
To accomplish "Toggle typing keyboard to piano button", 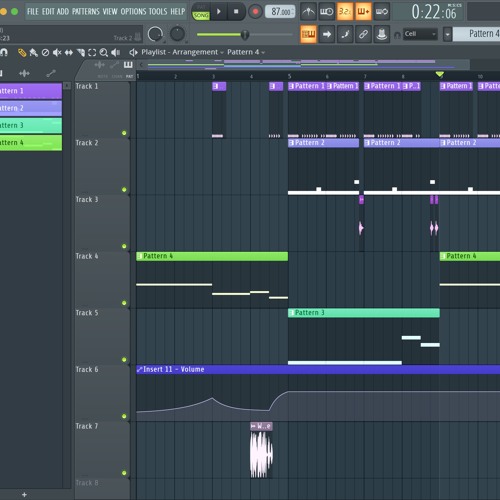I will click(x=308, y=34).
